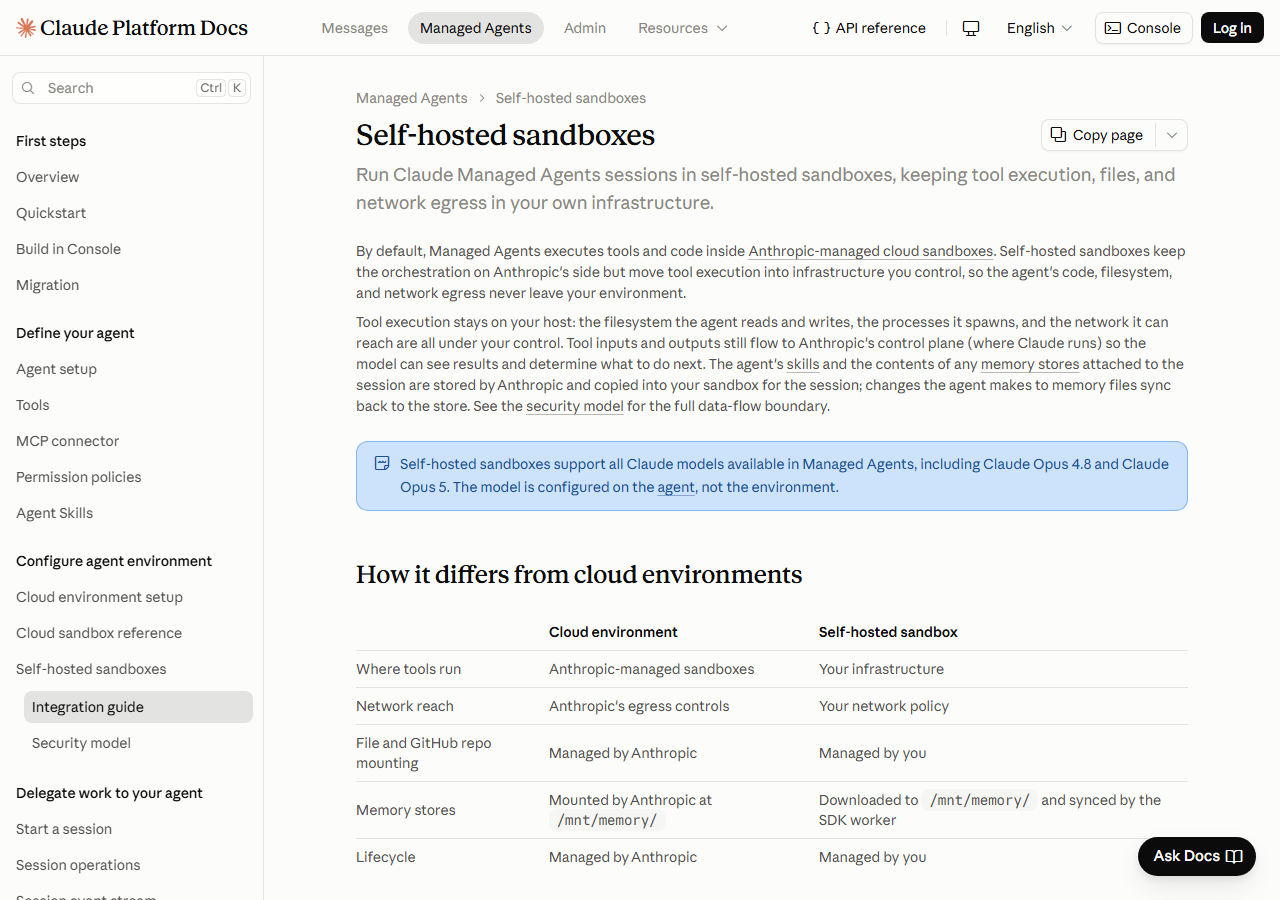Viewport: 1280px width, 900px height.
Task: Click the Ask Docs book icon
Action: (x=1234, y=856)
